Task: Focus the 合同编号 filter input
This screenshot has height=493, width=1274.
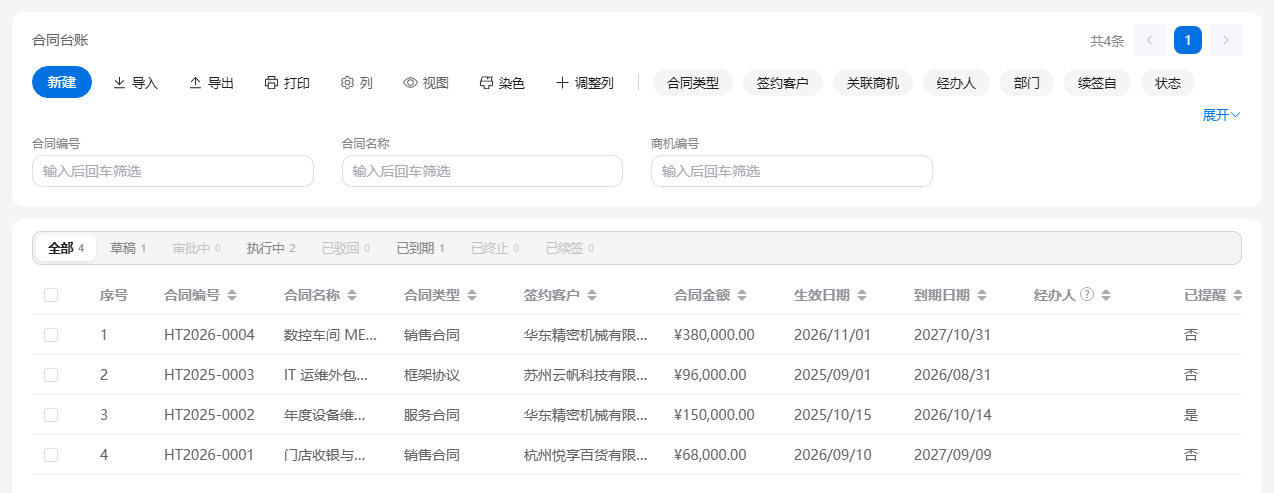Action: [x=173, y=171]
